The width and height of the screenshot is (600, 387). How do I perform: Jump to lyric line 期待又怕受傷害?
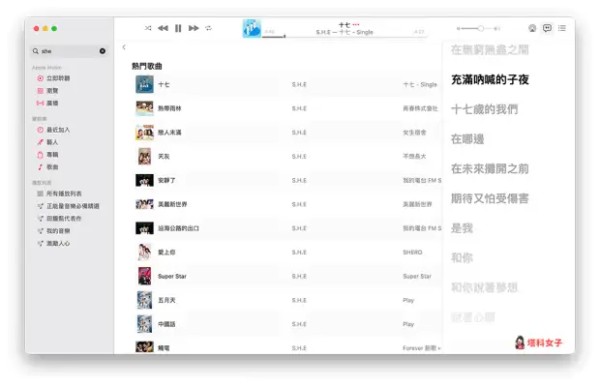[490, 198]
